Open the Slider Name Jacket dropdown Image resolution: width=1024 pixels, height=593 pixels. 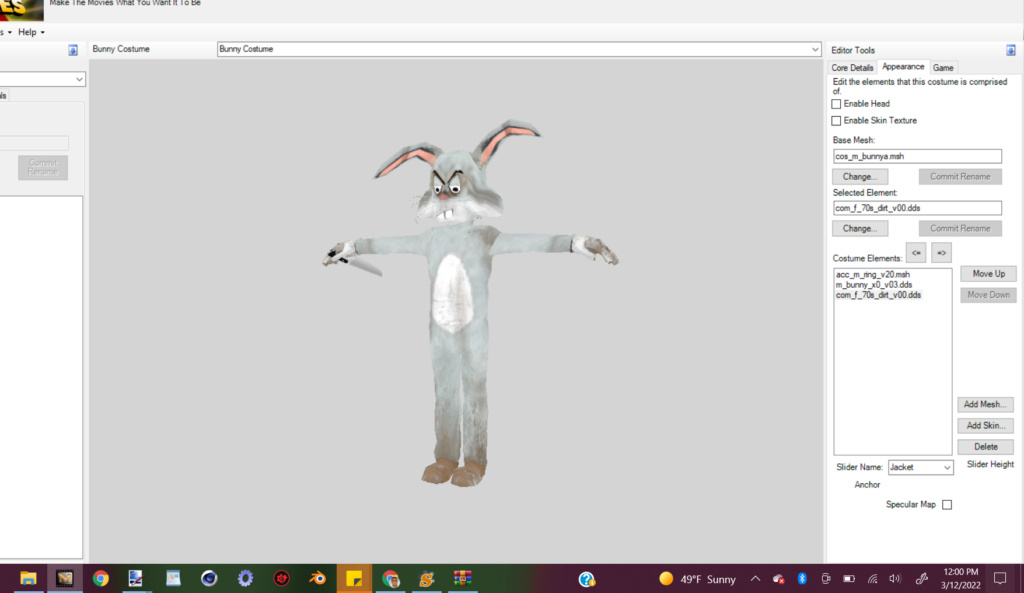[x=920, y=468]
